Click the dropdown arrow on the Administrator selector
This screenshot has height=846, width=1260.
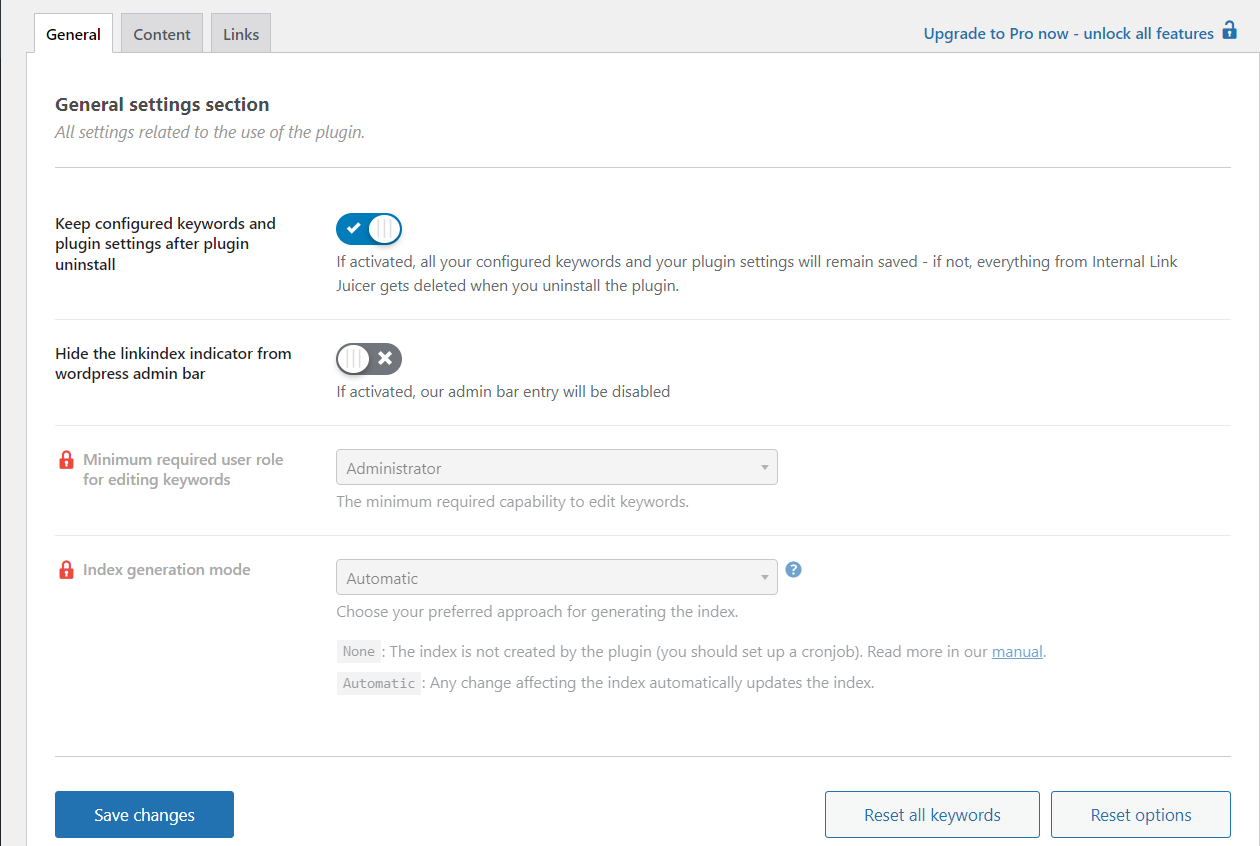(765, 467)
